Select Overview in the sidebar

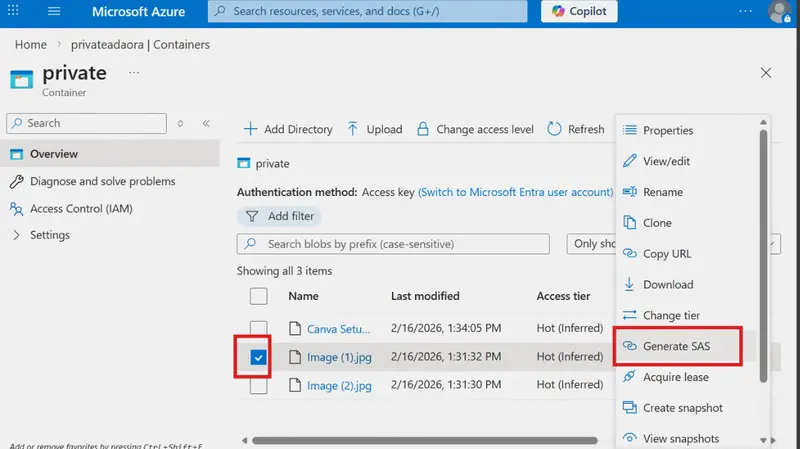[x=110, y=154]
